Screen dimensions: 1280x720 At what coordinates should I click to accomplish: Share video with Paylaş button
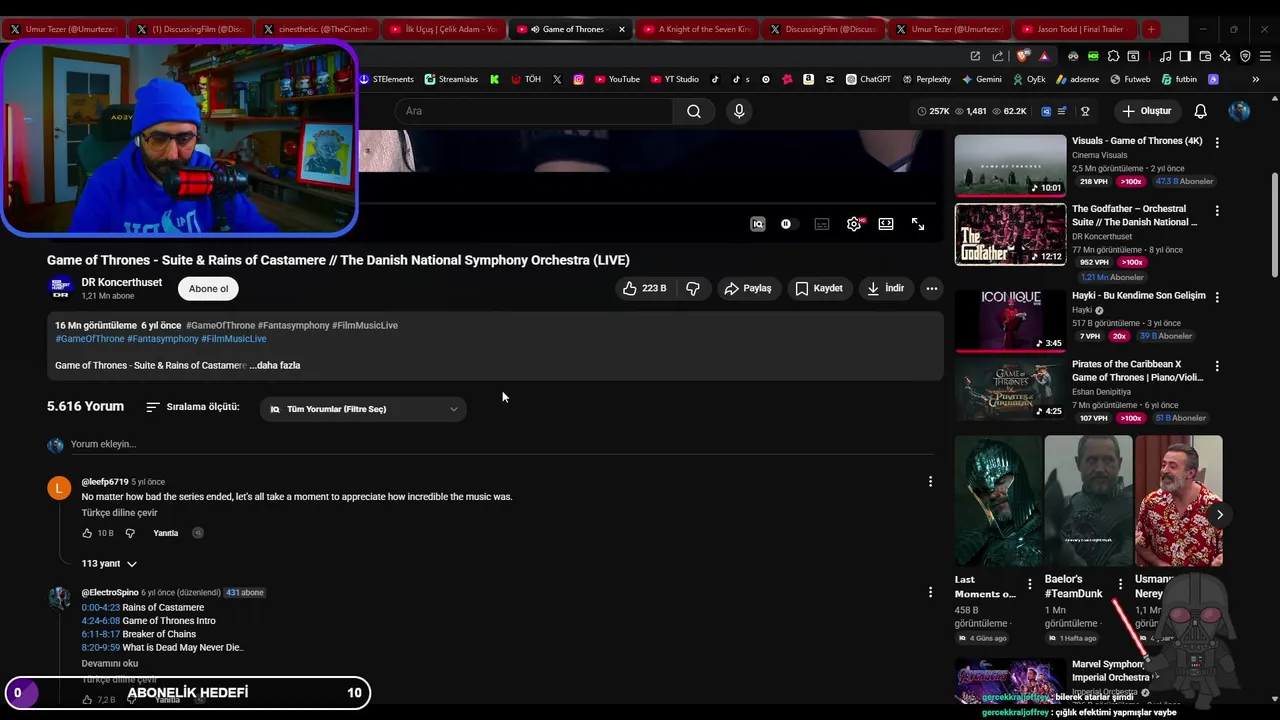pos(748,288)
